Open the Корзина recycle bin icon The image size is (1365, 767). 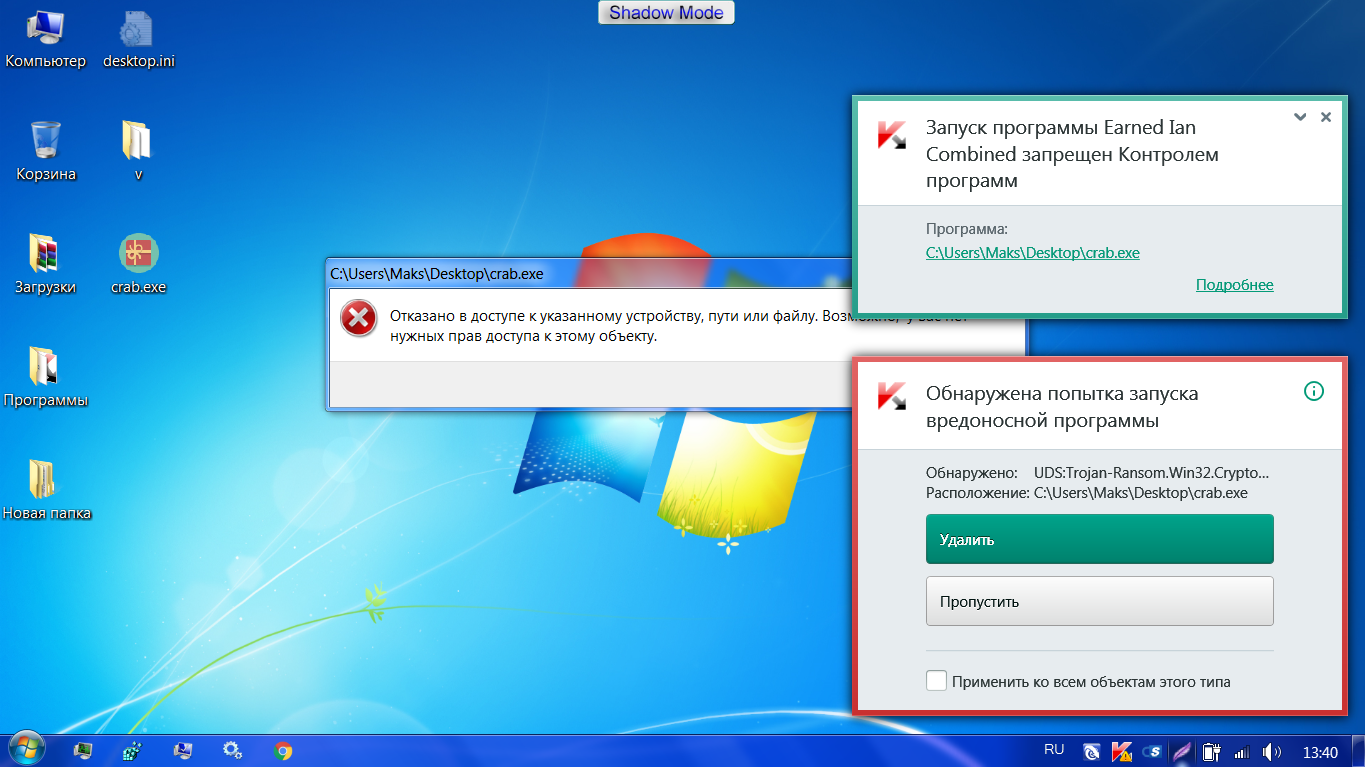click(45, 151)
